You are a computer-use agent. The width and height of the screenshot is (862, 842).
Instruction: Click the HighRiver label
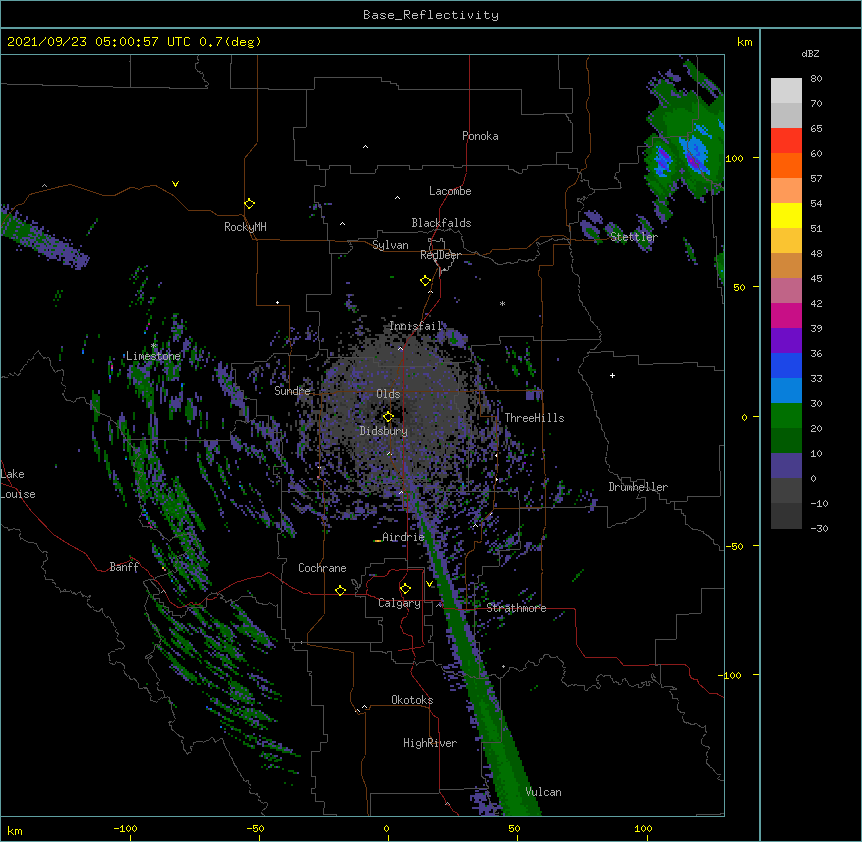430,743
